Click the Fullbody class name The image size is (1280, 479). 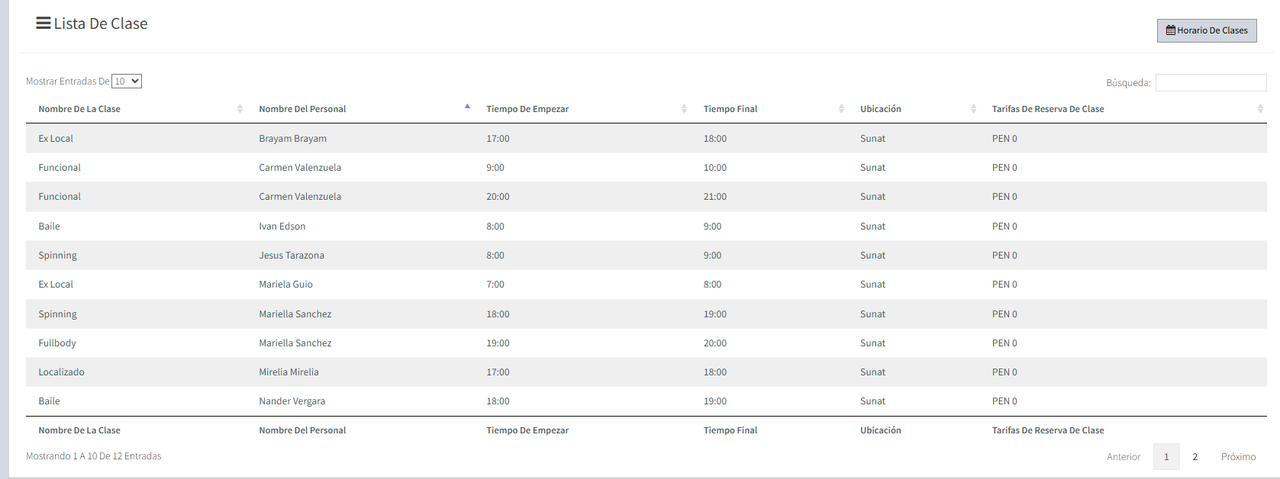[x=57, y=343]
